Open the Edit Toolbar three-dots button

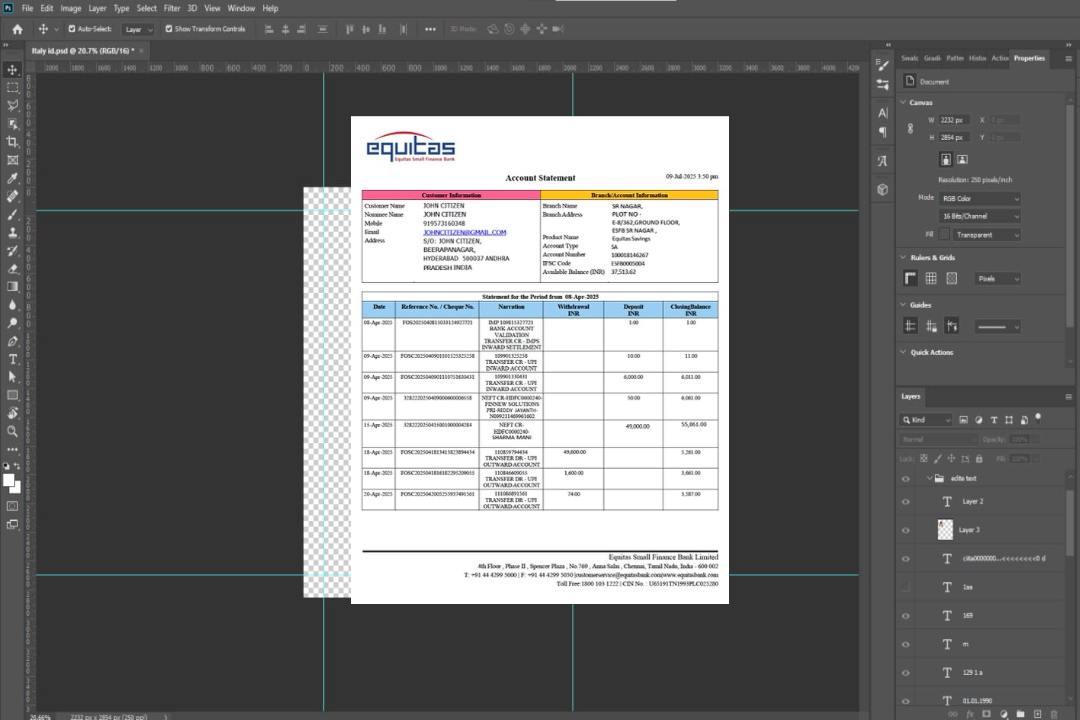(x=12, y=449)
